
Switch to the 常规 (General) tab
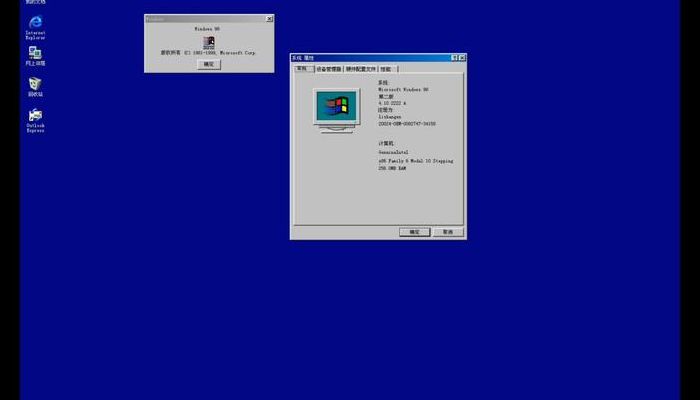302,69
